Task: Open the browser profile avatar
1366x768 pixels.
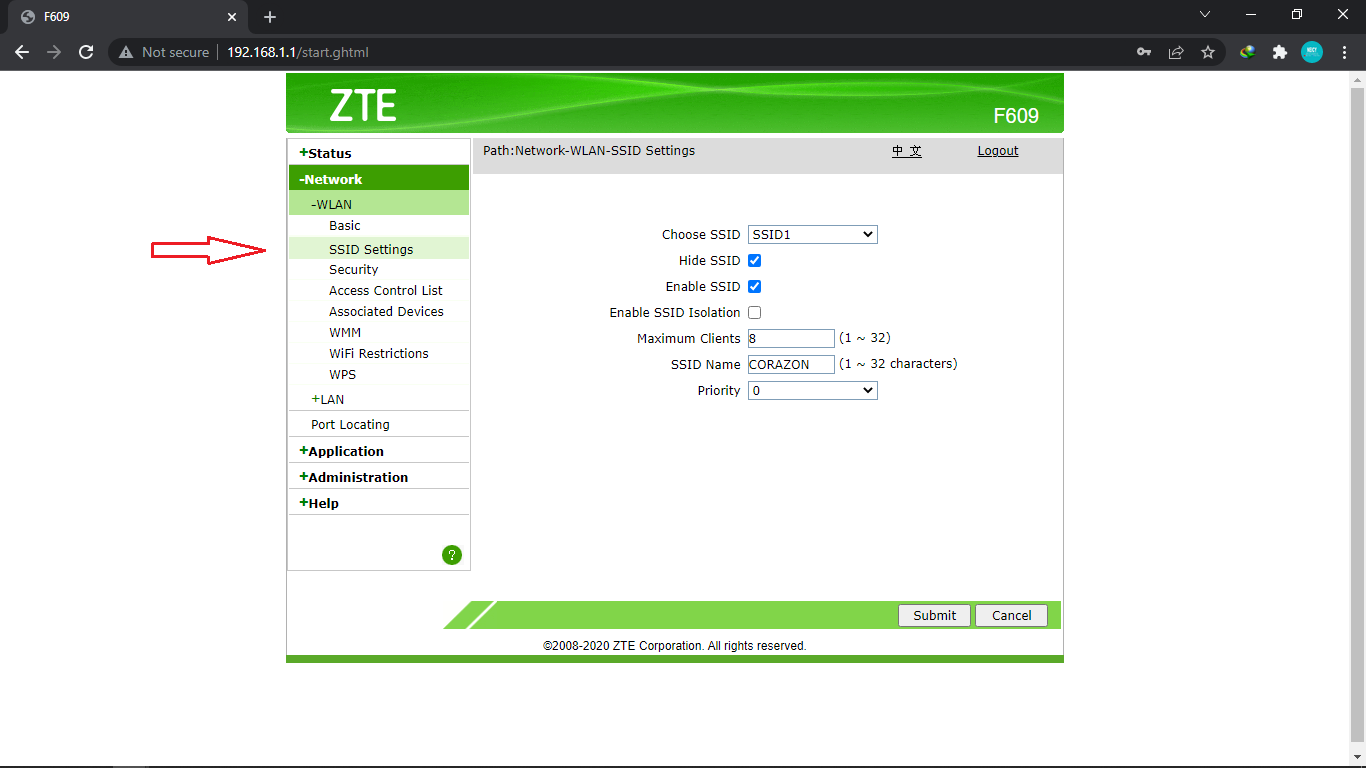Action: [x=1311, y=52]
